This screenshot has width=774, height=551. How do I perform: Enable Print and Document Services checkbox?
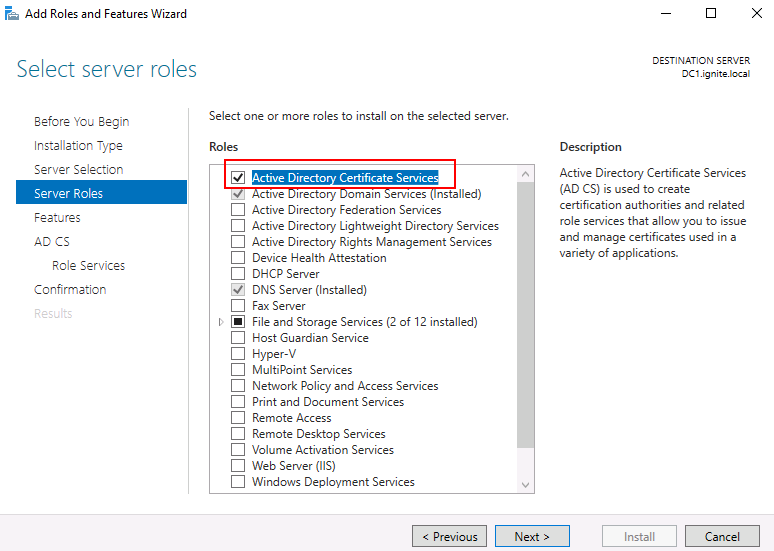coord(238,401)
